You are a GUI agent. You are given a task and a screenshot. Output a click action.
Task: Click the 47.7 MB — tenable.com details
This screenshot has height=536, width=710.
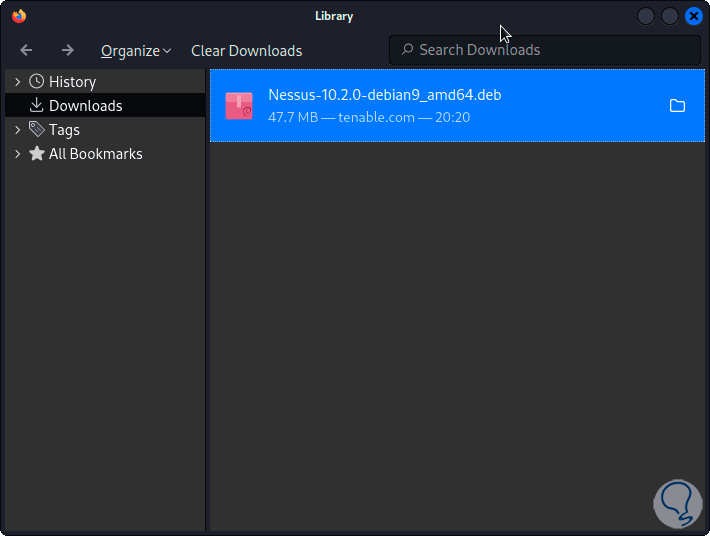pos(369,118)
